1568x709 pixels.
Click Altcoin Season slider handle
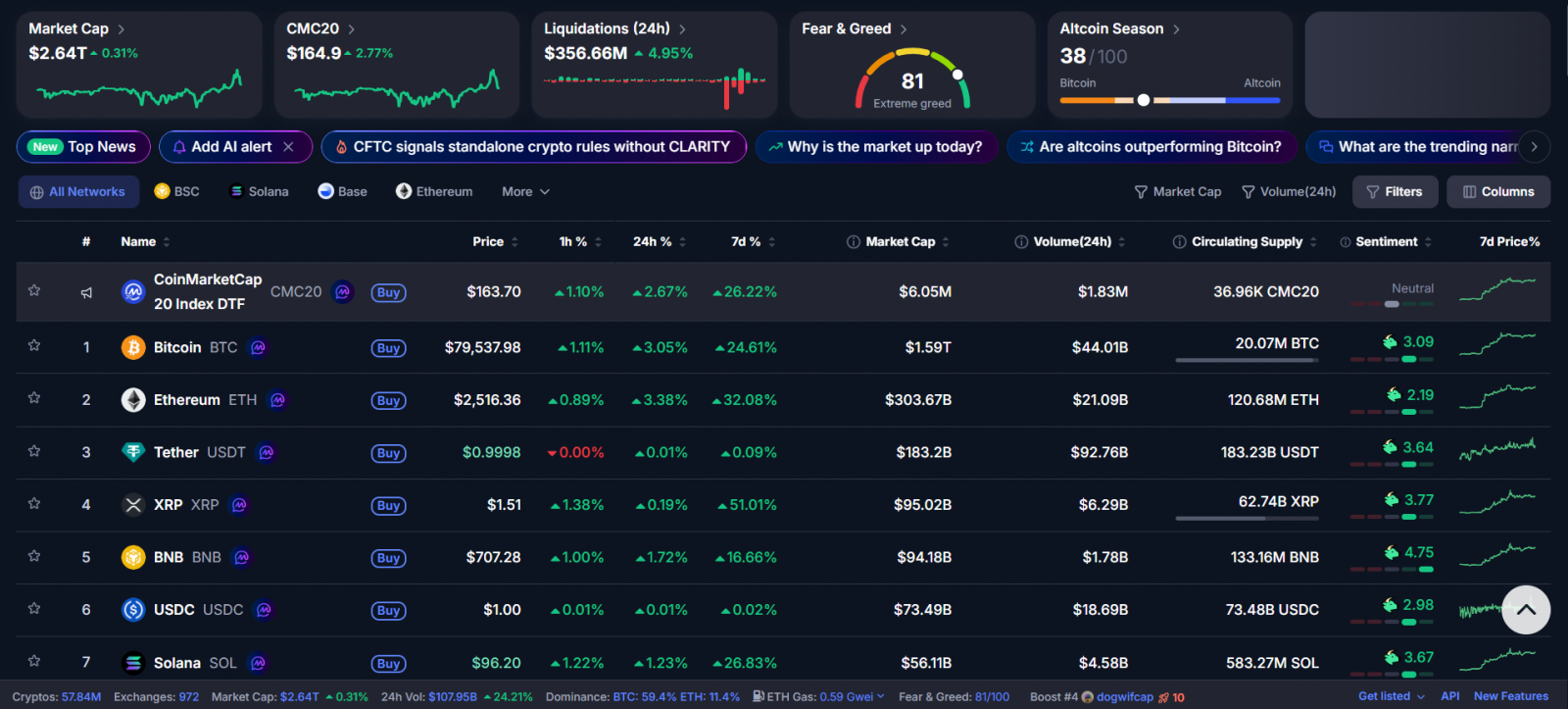1144,100
